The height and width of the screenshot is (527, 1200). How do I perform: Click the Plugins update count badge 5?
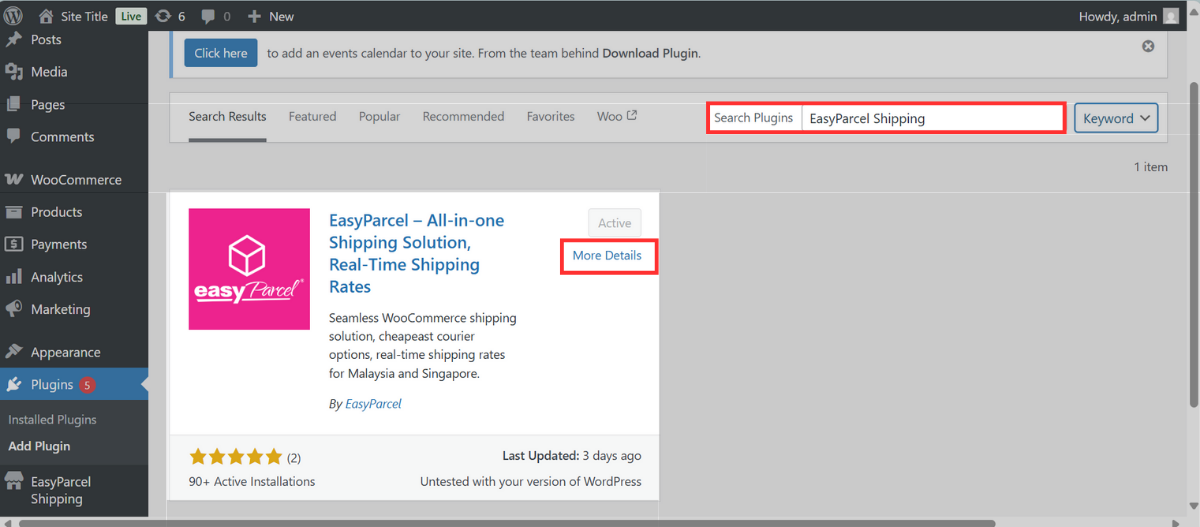tap(87, 385)
